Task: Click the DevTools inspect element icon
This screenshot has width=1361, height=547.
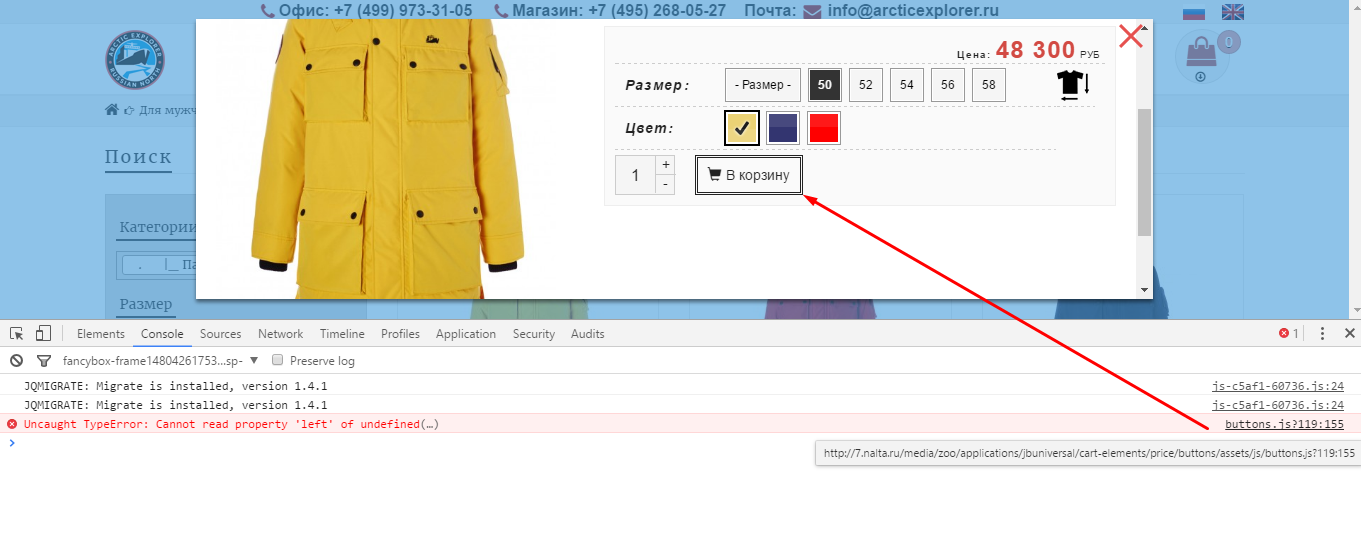Action: pyautogui.click(x=17, y=334)
